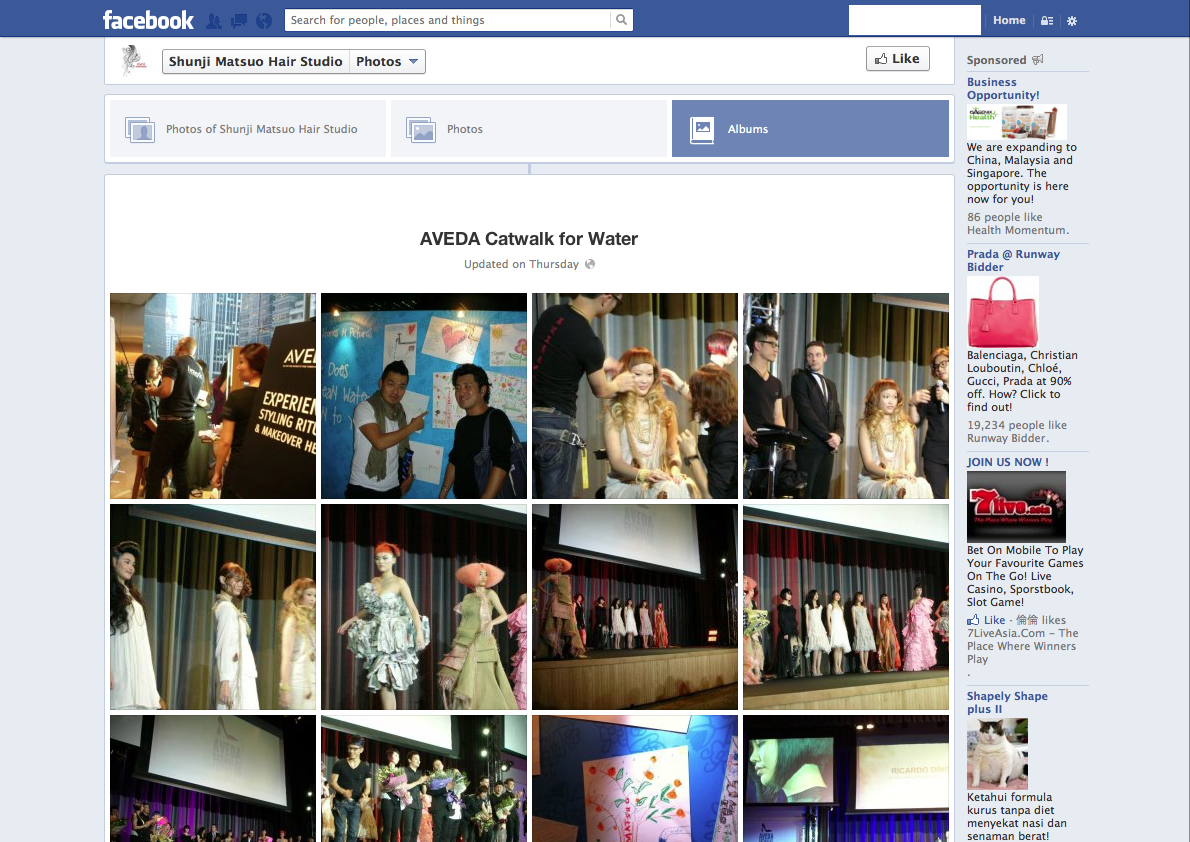The height and width of the screenshot is (842, 1190).
Task: Click the Facebook logo
Action: (x=148, y=20)
